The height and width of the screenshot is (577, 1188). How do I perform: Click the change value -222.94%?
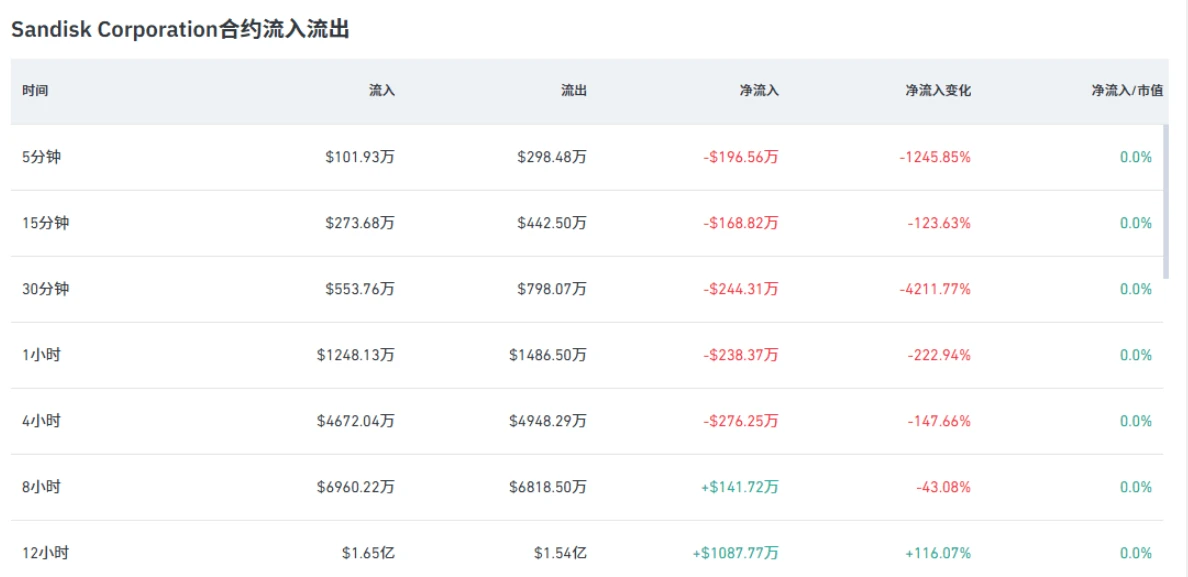pos(939,355)
